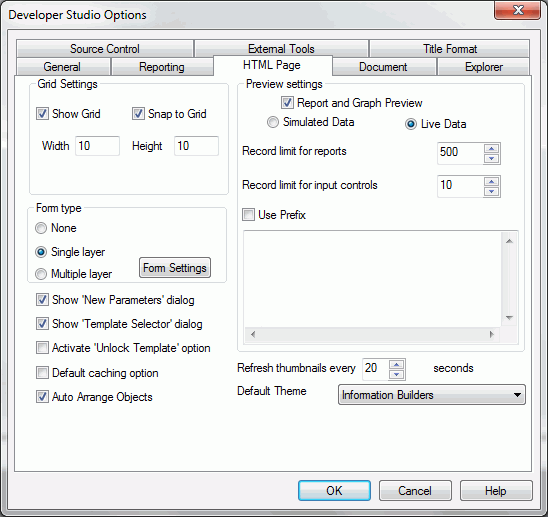Click the grid Width input field

pos(98,146)
